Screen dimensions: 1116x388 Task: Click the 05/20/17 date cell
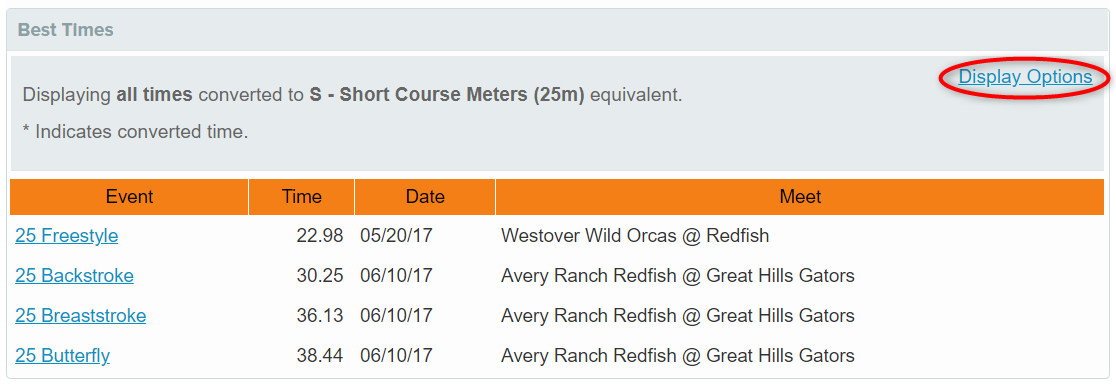pyautogui.click(x=396, y=236)
